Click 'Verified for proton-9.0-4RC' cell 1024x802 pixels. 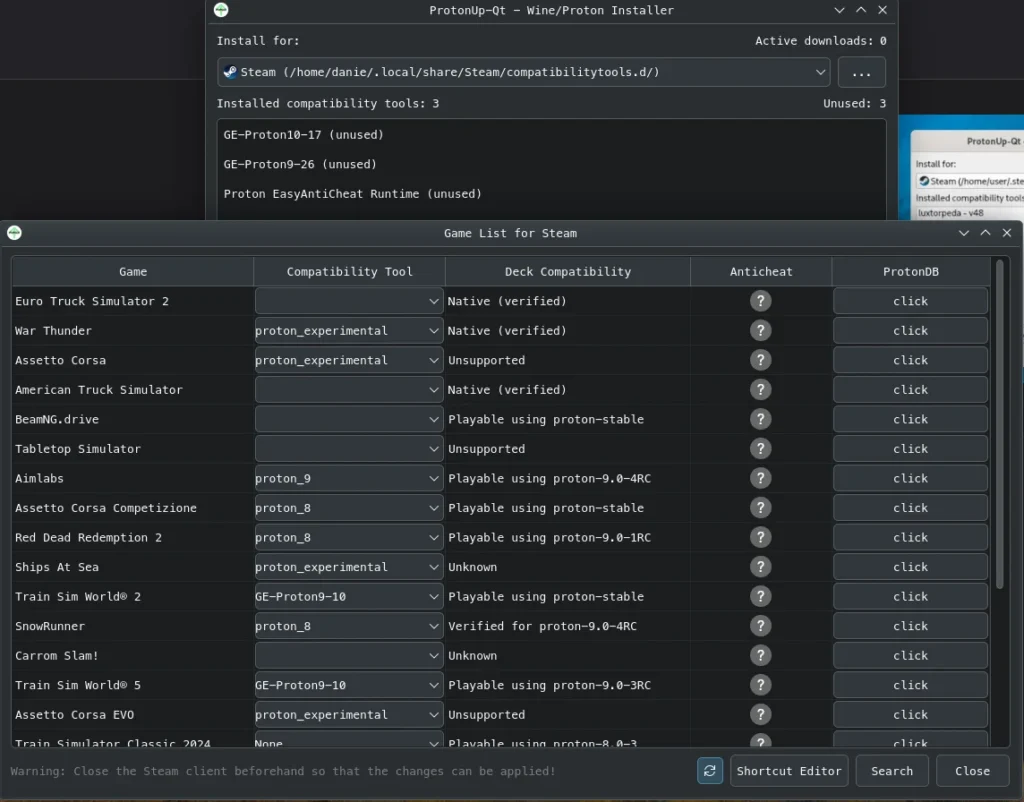(568, 626)
